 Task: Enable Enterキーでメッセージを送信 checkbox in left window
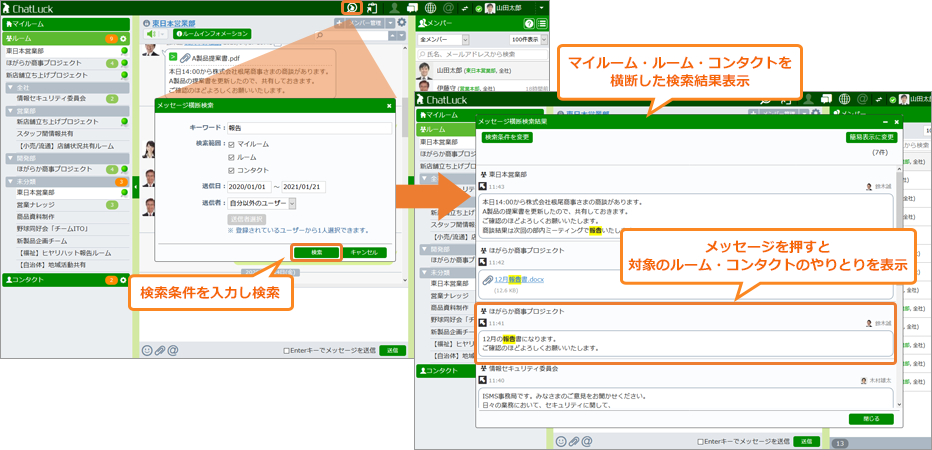click(x=286, y=351)
